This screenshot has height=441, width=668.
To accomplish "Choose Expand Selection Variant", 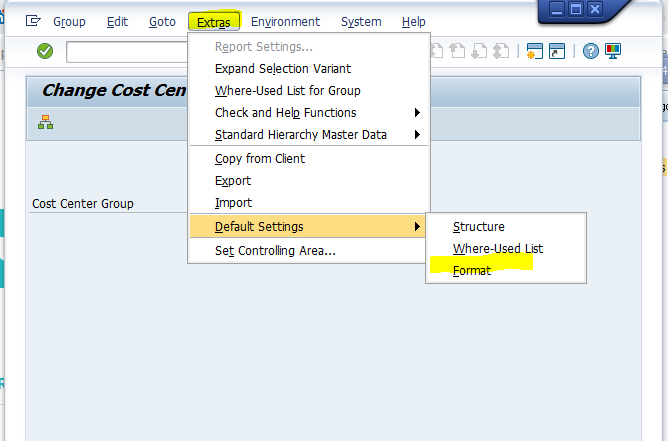I will [x=308, y=69].
